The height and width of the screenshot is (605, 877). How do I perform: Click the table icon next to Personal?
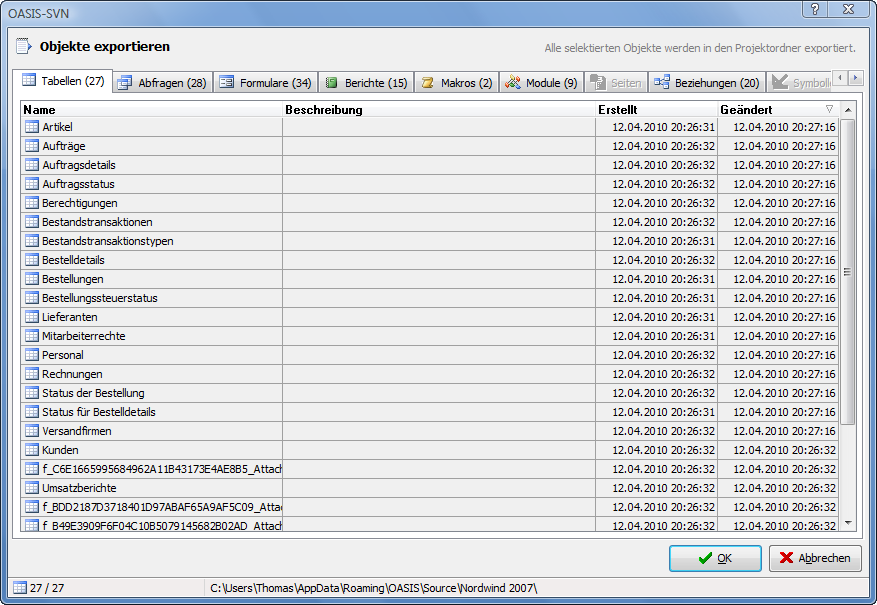tap(31, 355)
